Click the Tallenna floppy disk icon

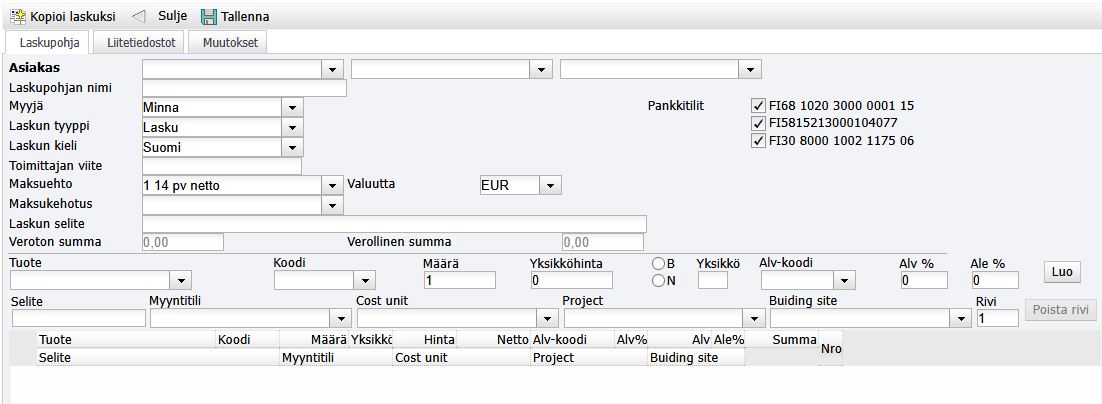[209, 16]
